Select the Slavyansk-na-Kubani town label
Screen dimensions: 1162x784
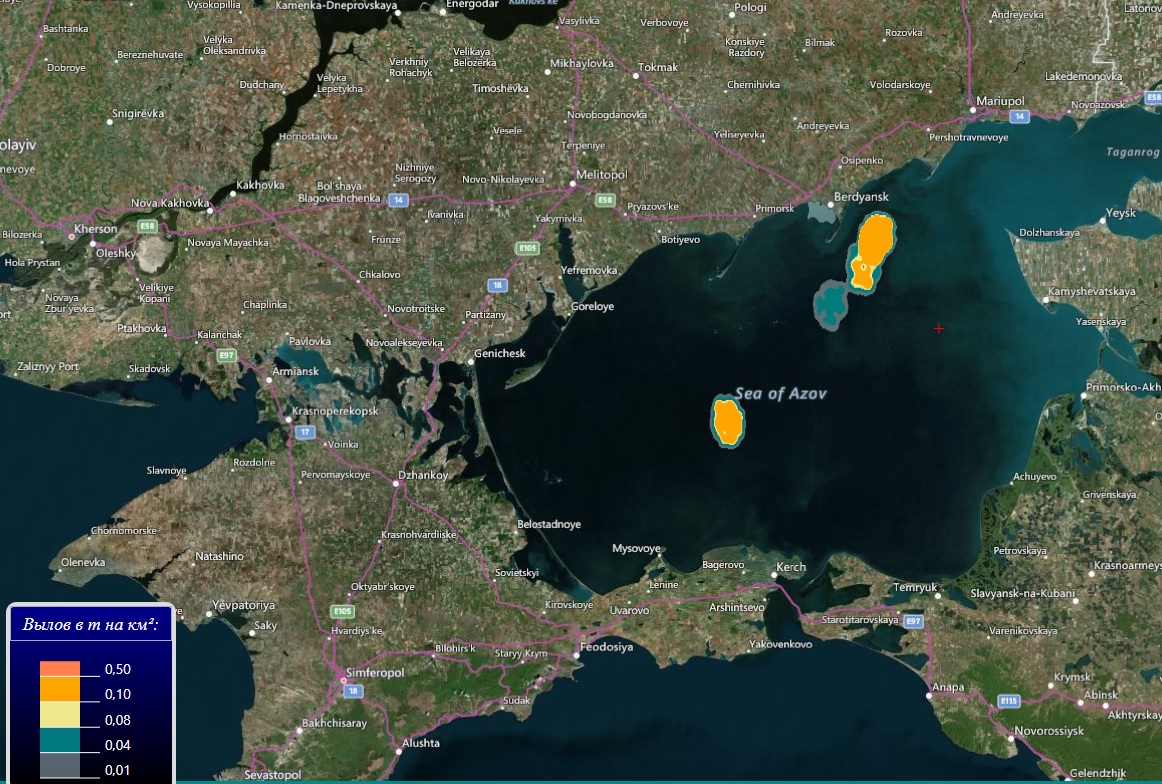point(1022,594)
